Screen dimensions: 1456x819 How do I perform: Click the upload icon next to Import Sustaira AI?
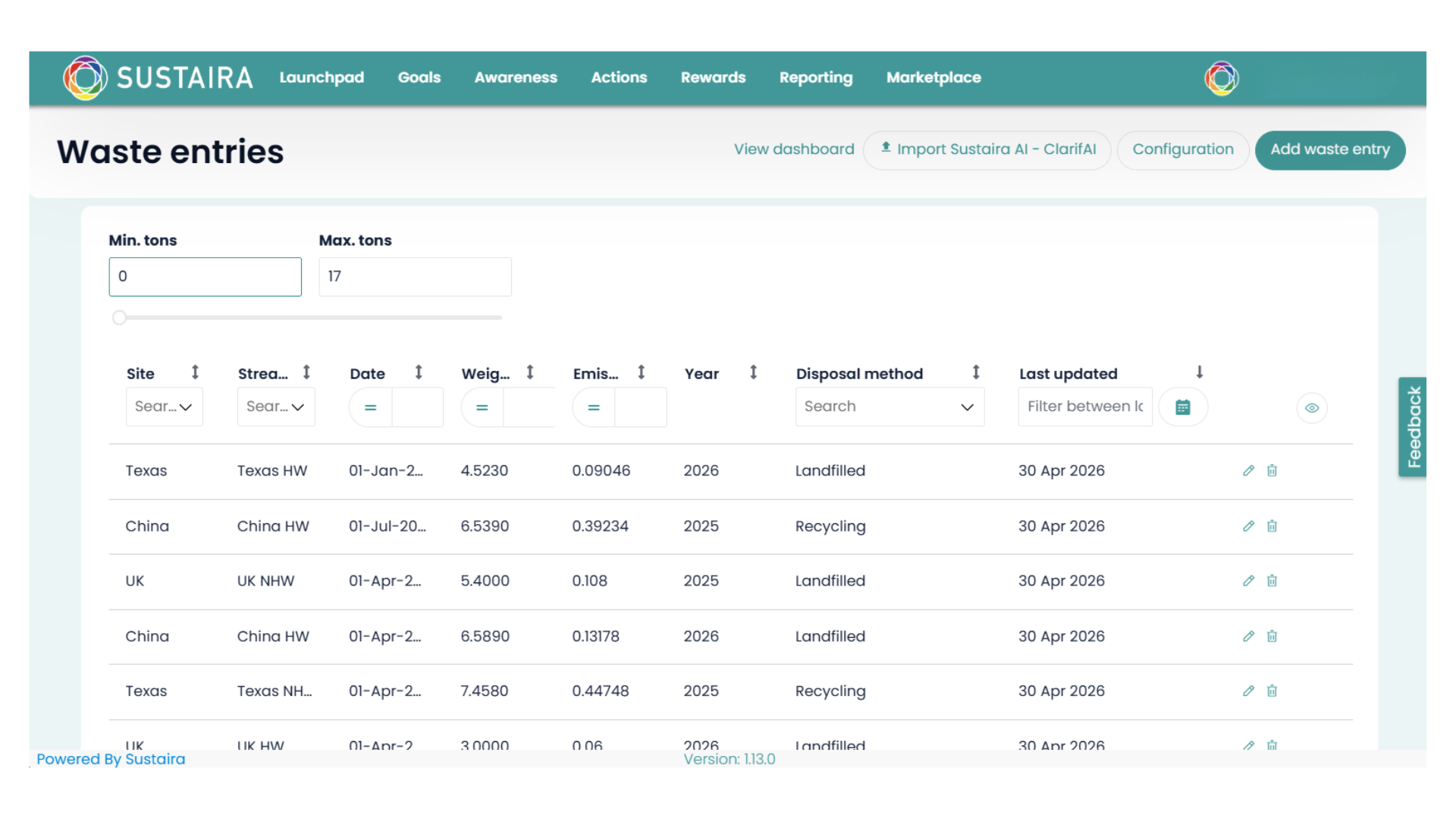point(885,149)
